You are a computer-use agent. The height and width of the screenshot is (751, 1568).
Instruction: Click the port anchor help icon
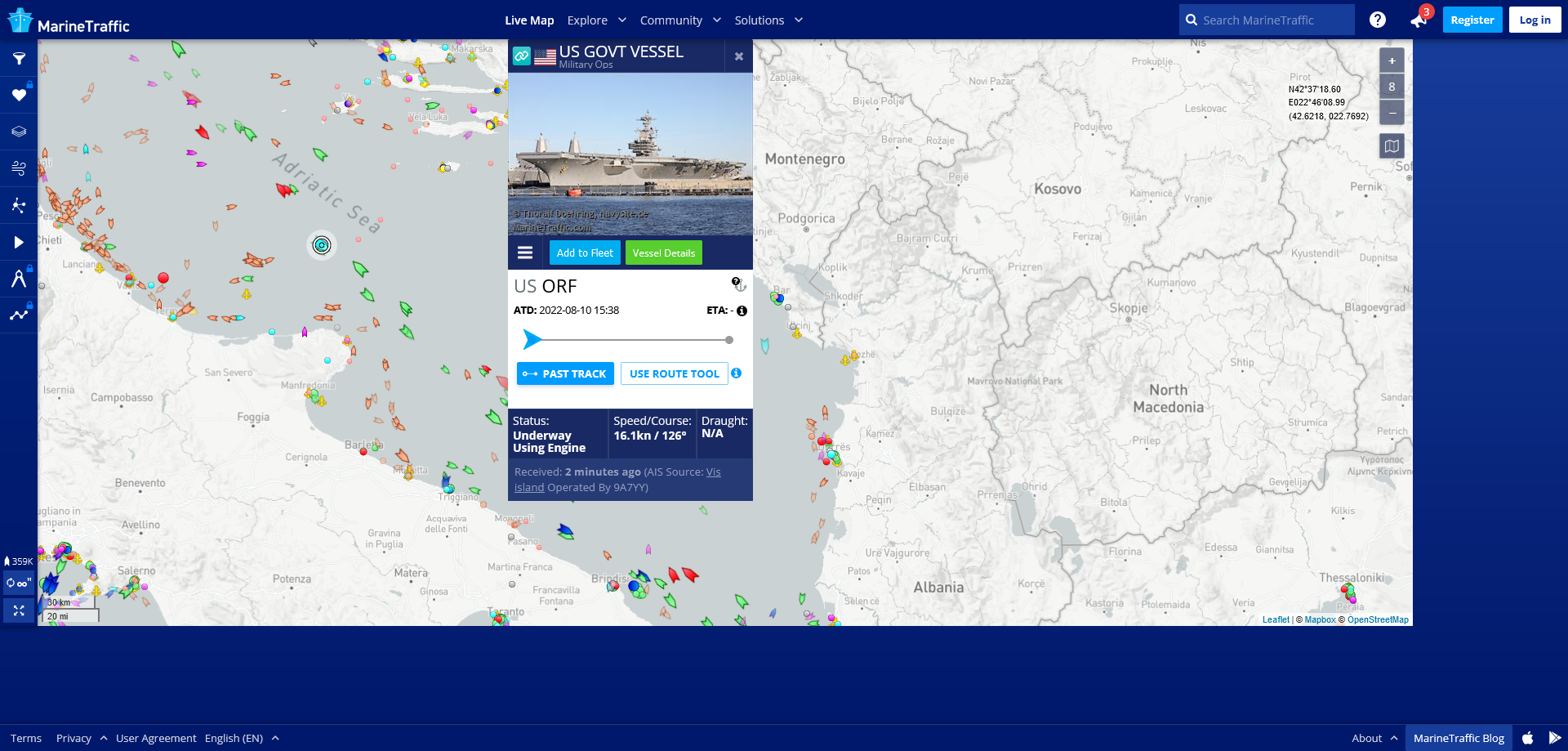[738, 284]
